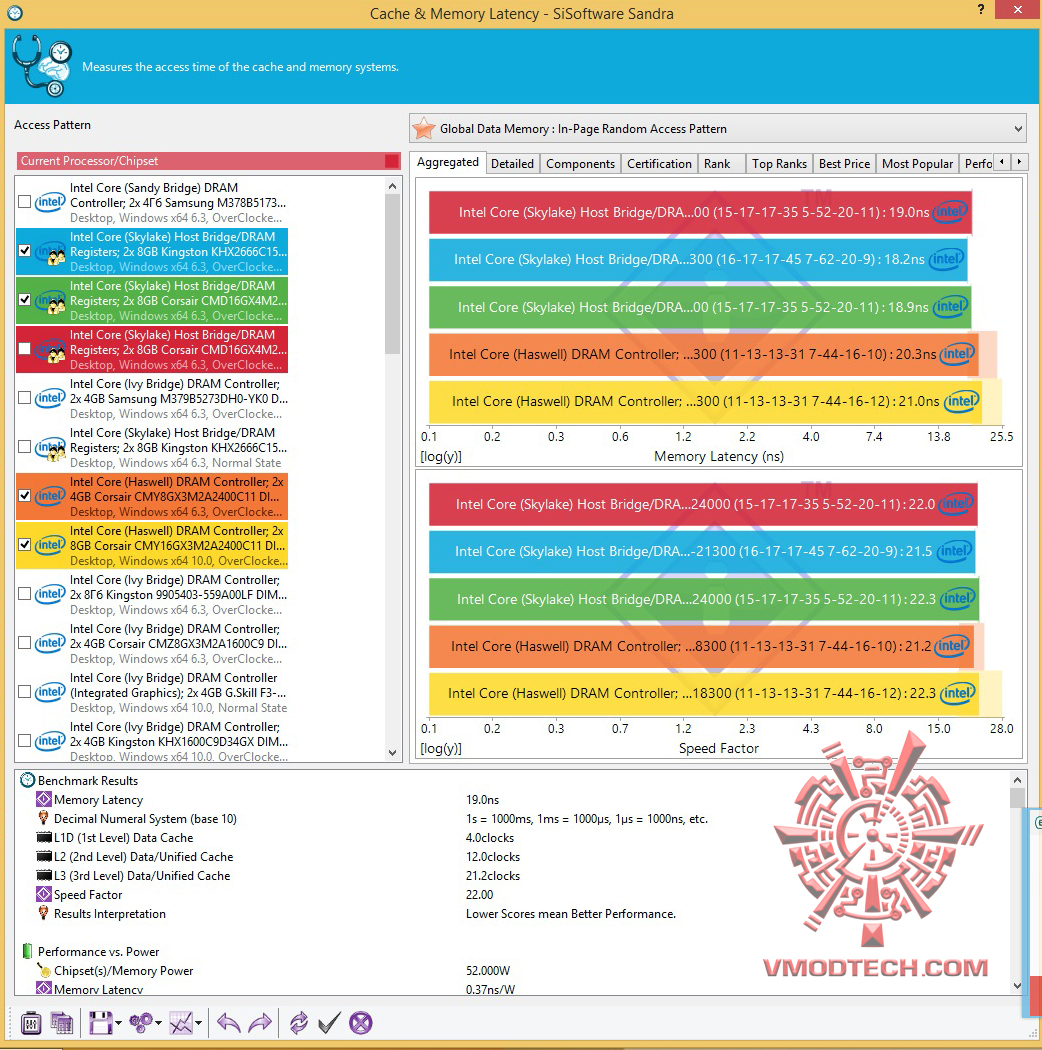The image size is (1042, 1050).
Task: Click the Memory Latency 19.0ns value
Action: pyautogui.click(x=482, y=800)
